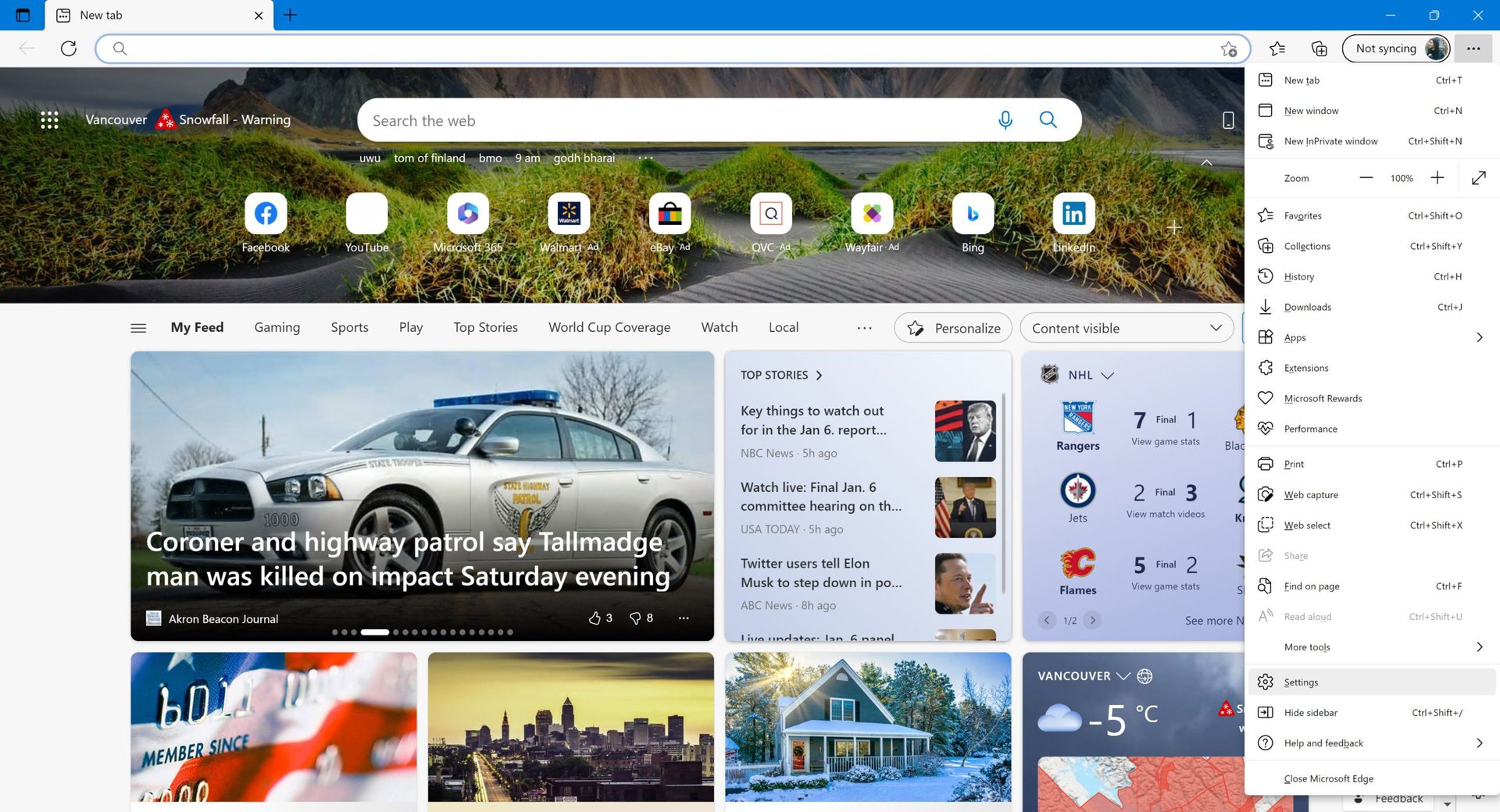Open the Snowfall Warning weather alert
Viewport: 1500px width, 812px height.
point(223,119)
